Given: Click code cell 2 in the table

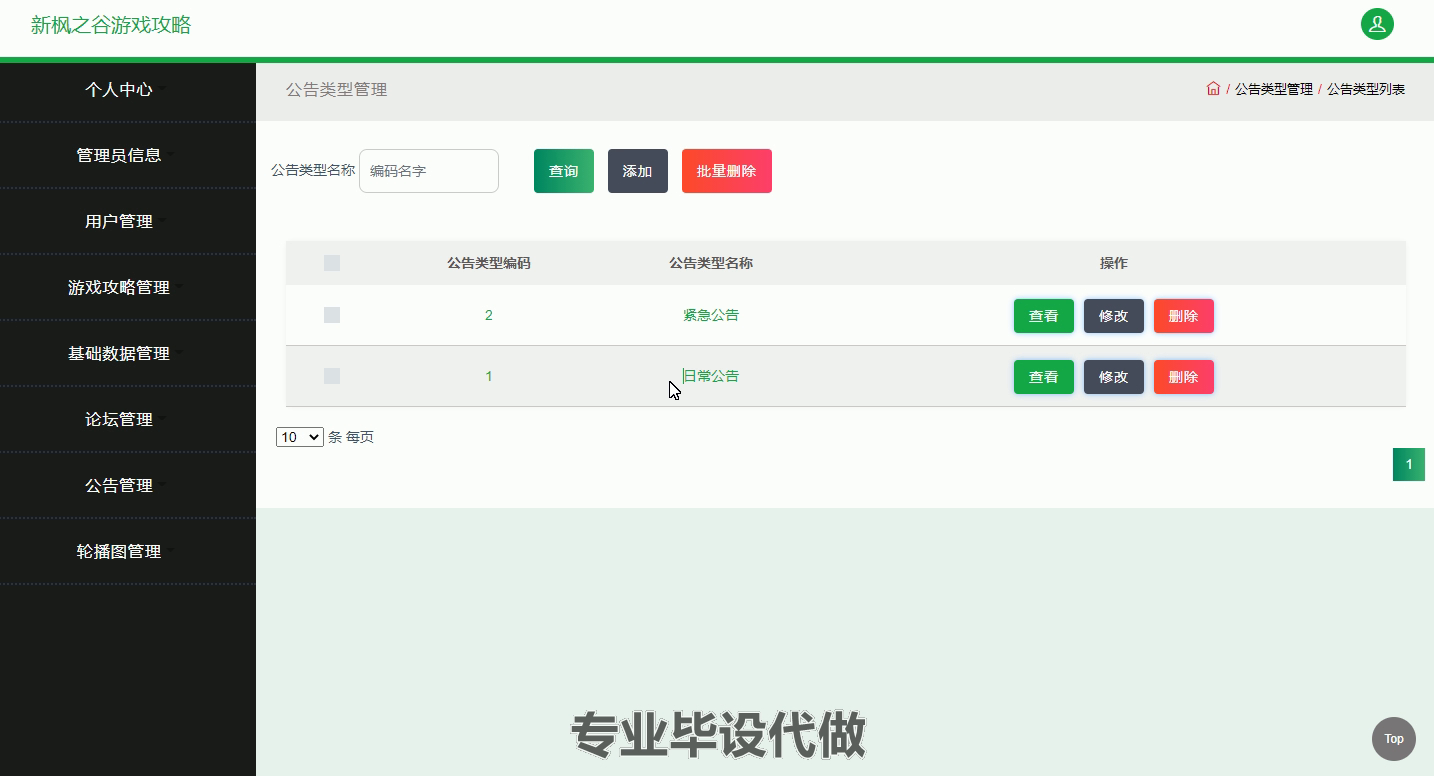Looking at the screenshot, I should coord(489,315).
